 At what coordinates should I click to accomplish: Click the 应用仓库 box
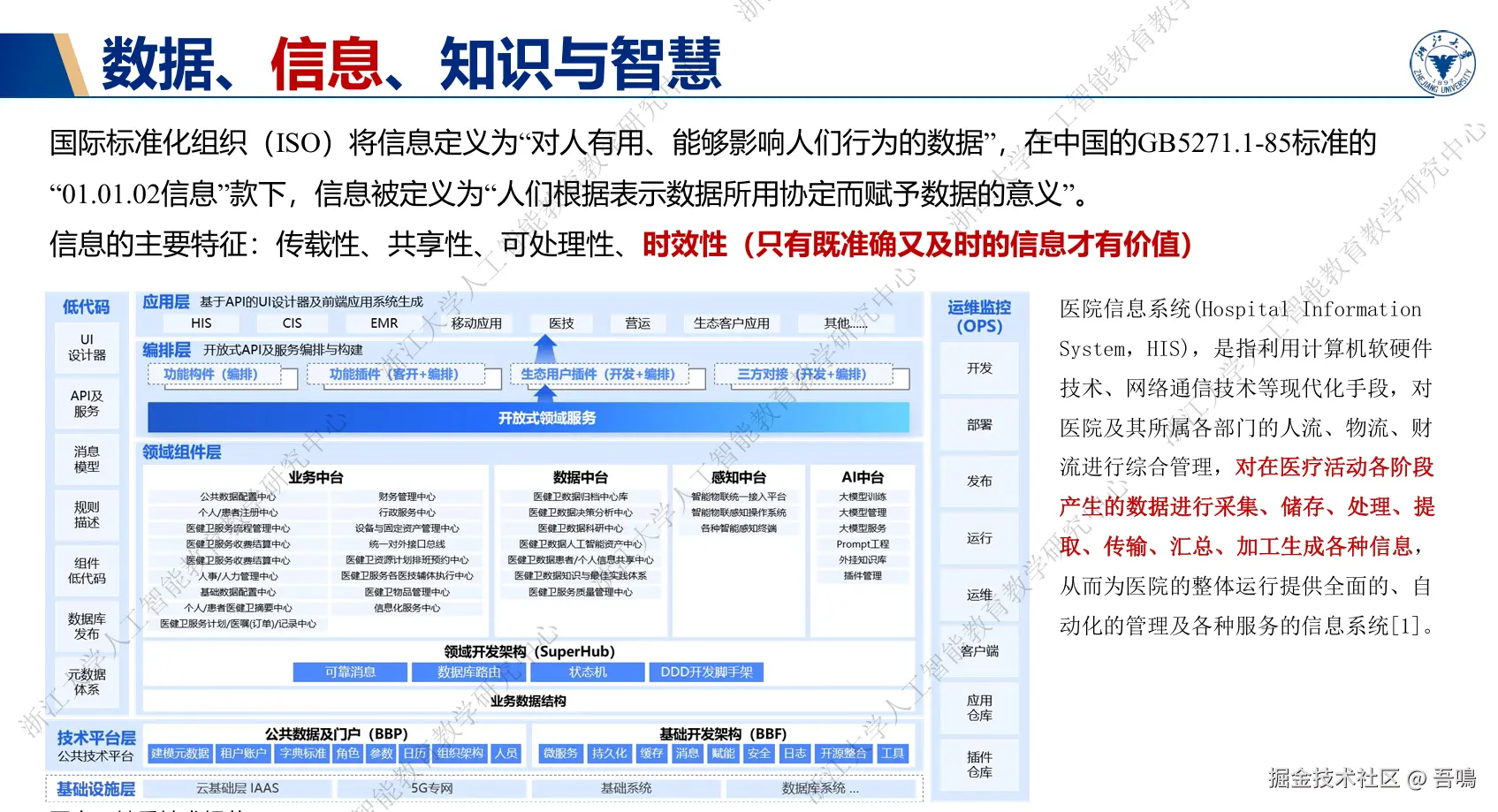(979, 707)
